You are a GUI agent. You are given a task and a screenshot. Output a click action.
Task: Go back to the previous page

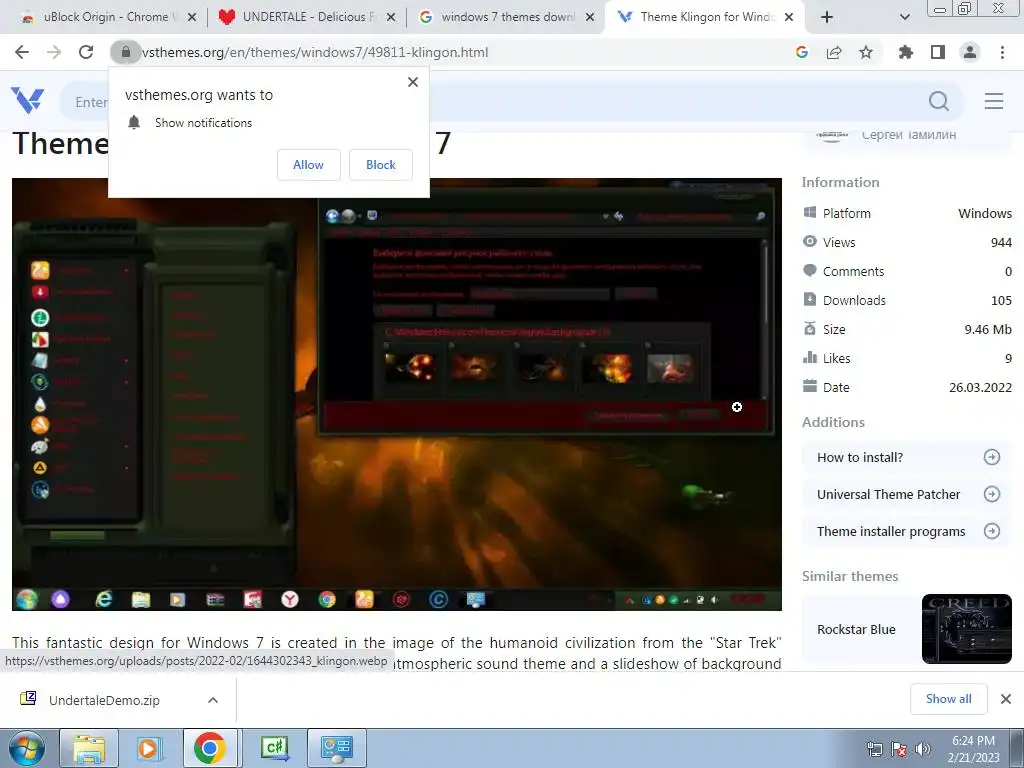22,52
